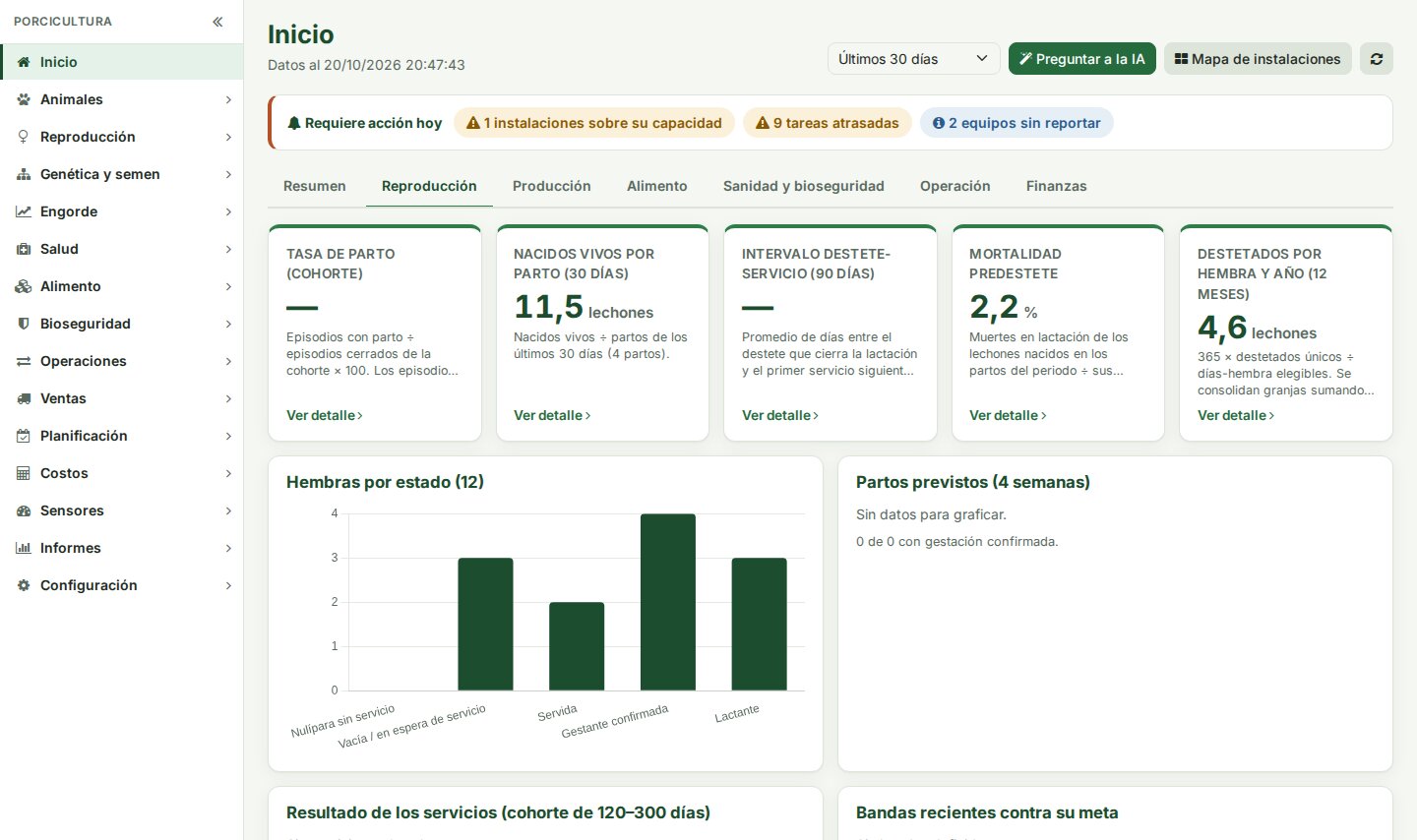This screenshot has height=840, width=1417.
Task: Expand the Ventas menu chevron
Action: (228, 398)
